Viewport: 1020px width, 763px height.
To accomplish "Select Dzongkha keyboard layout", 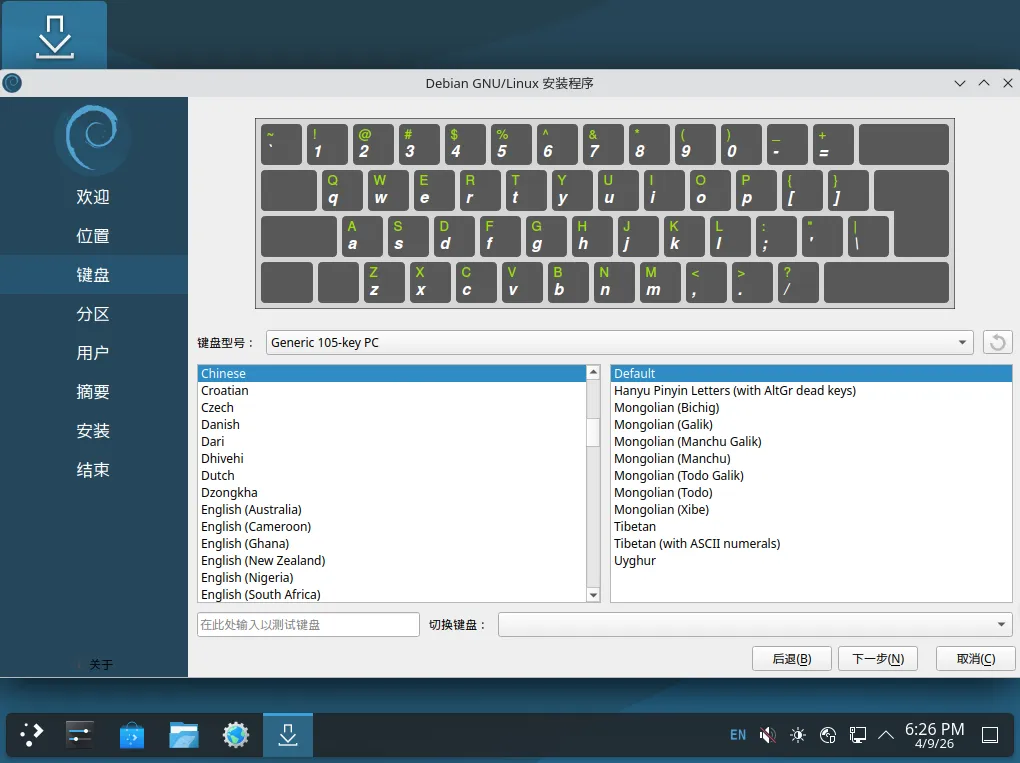I will coord(392,492).
